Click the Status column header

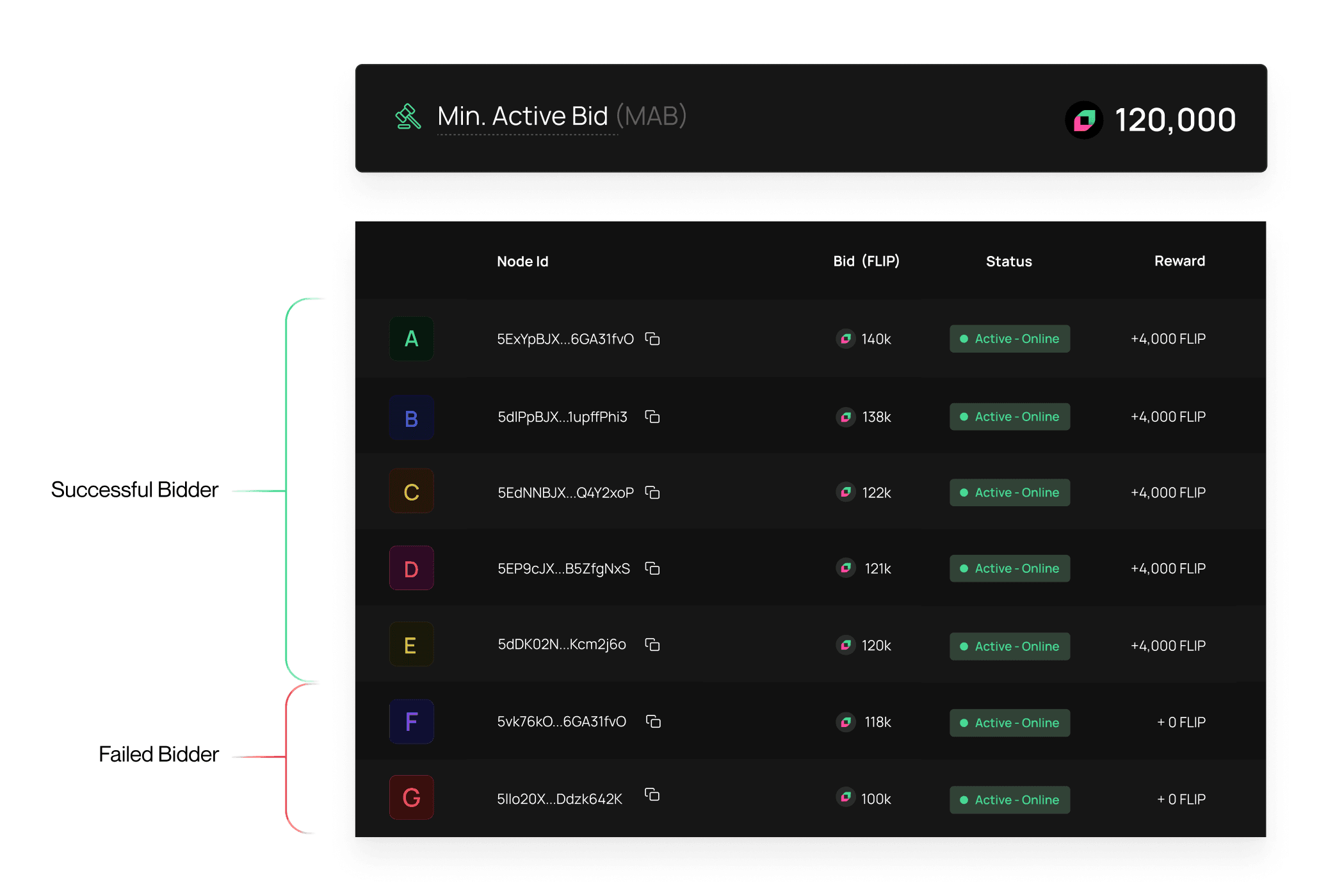click(1008, 261)
